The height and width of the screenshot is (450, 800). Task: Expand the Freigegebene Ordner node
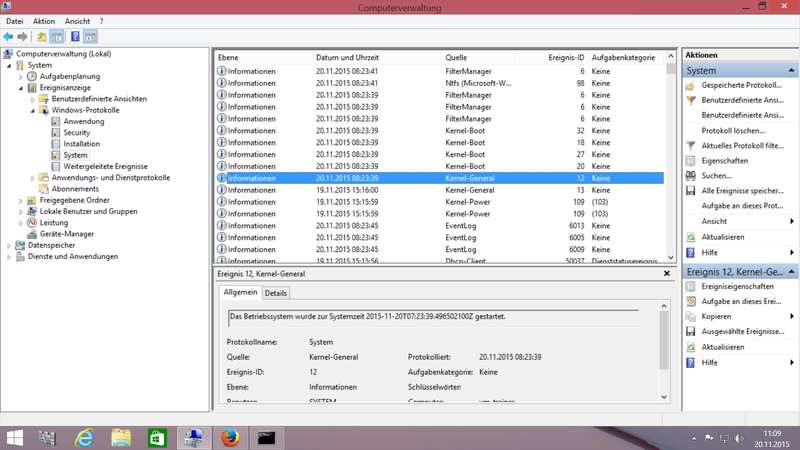pyautogui.click(x=21, y=201)
